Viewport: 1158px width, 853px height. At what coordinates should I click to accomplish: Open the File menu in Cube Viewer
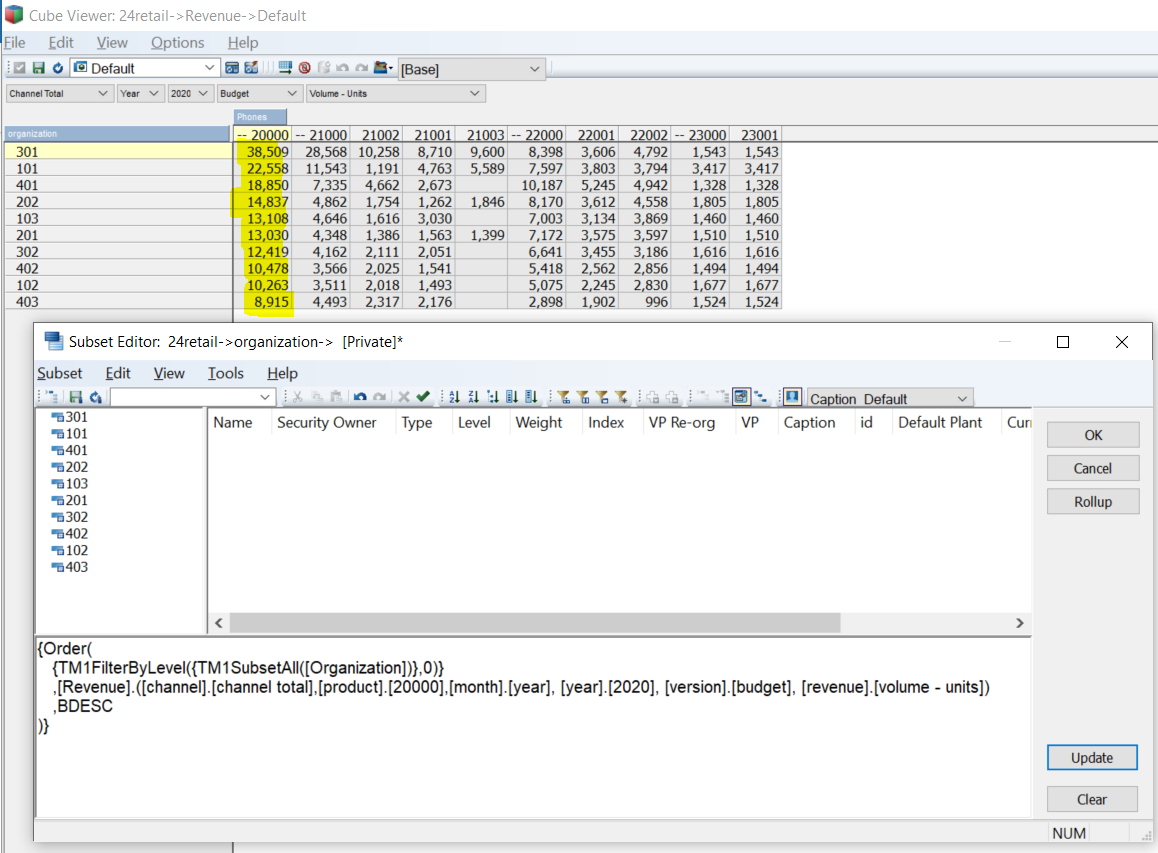15,43
